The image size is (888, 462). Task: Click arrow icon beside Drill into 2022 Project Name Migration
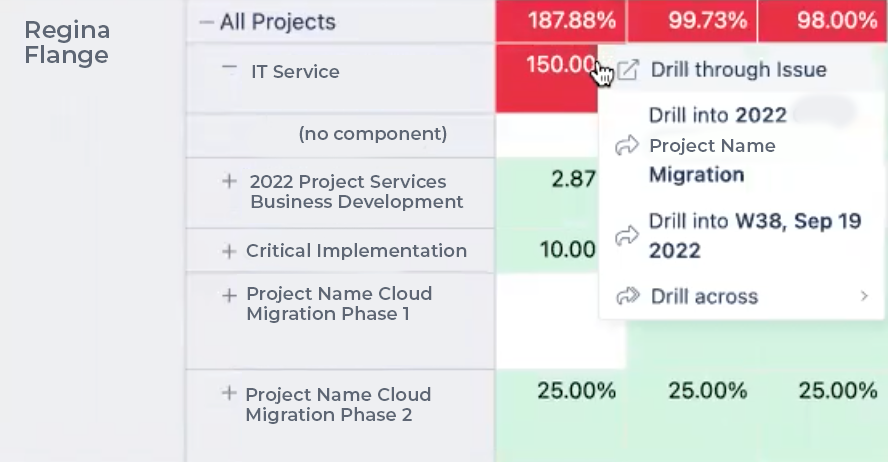point(626,145)
